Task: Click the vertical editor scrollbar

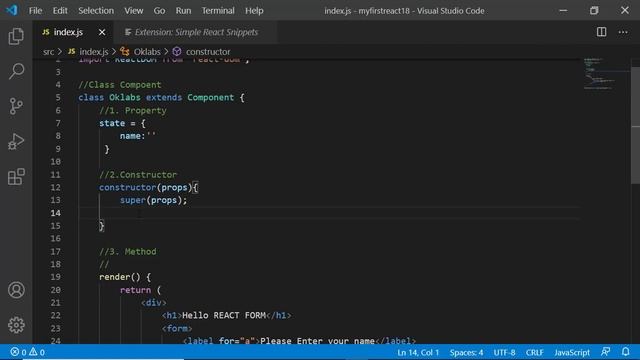Action: point(635,125)
